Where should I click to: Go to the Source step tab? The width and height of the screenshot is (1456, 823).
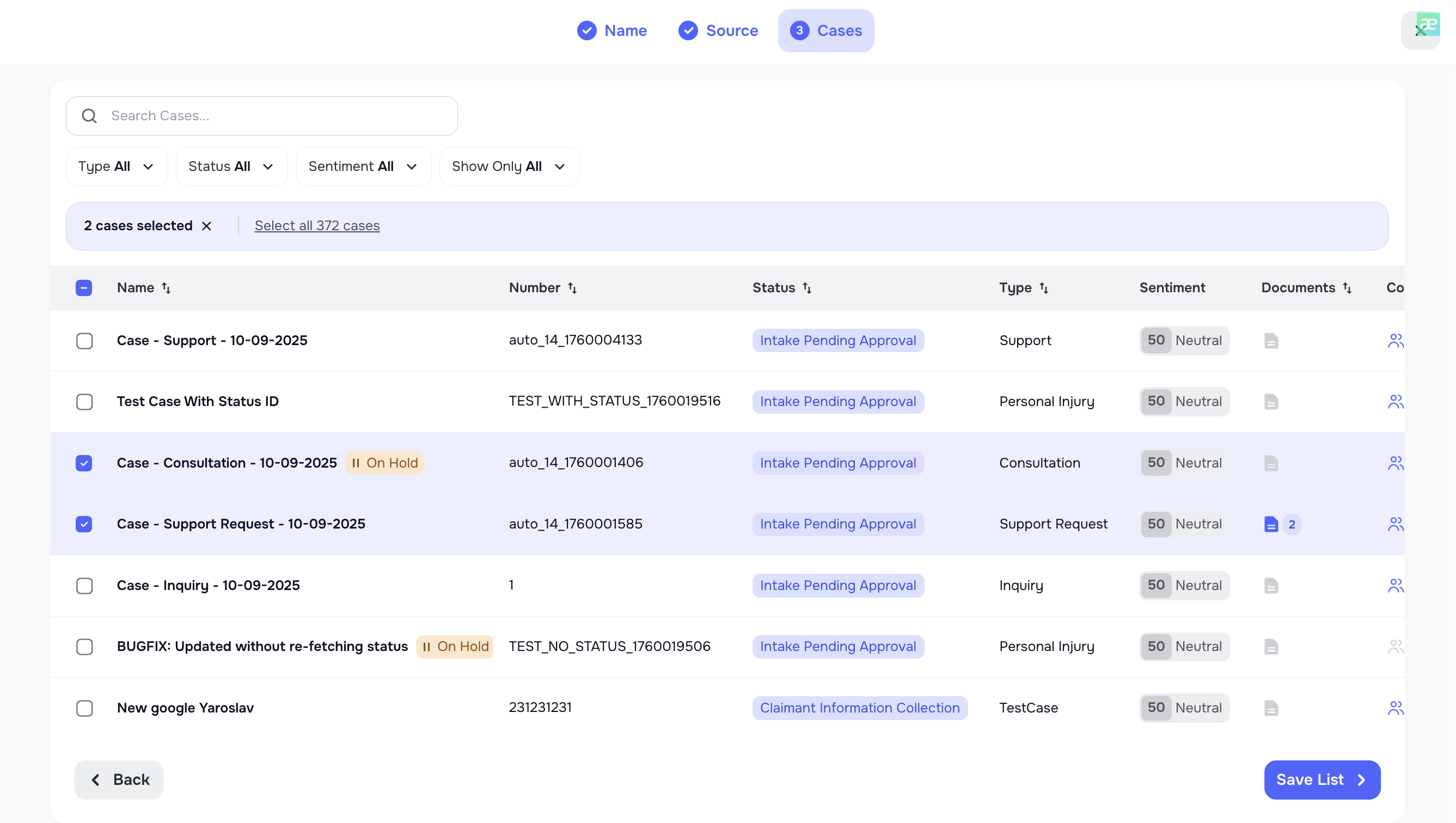718,30
